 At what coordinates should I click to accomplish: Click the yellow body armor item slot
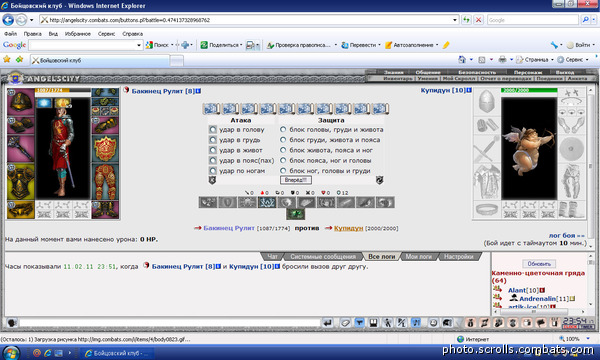pyautogui.click(x=21, y=181)
